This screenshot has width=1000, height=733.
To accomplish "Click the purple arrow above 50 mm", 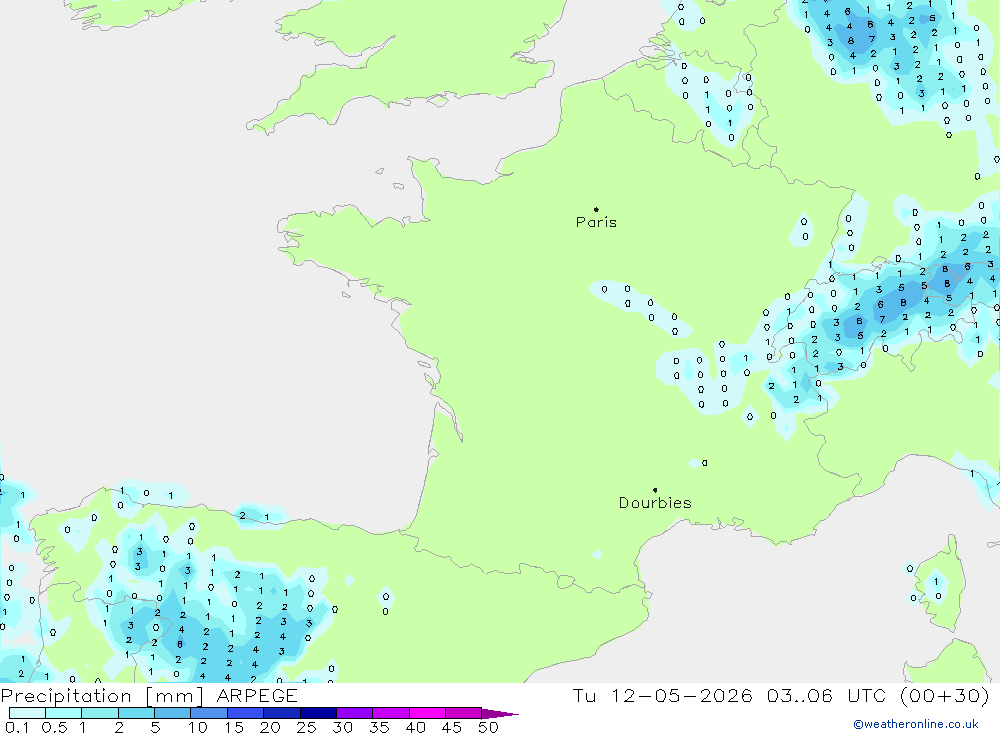I will point(500,714).
